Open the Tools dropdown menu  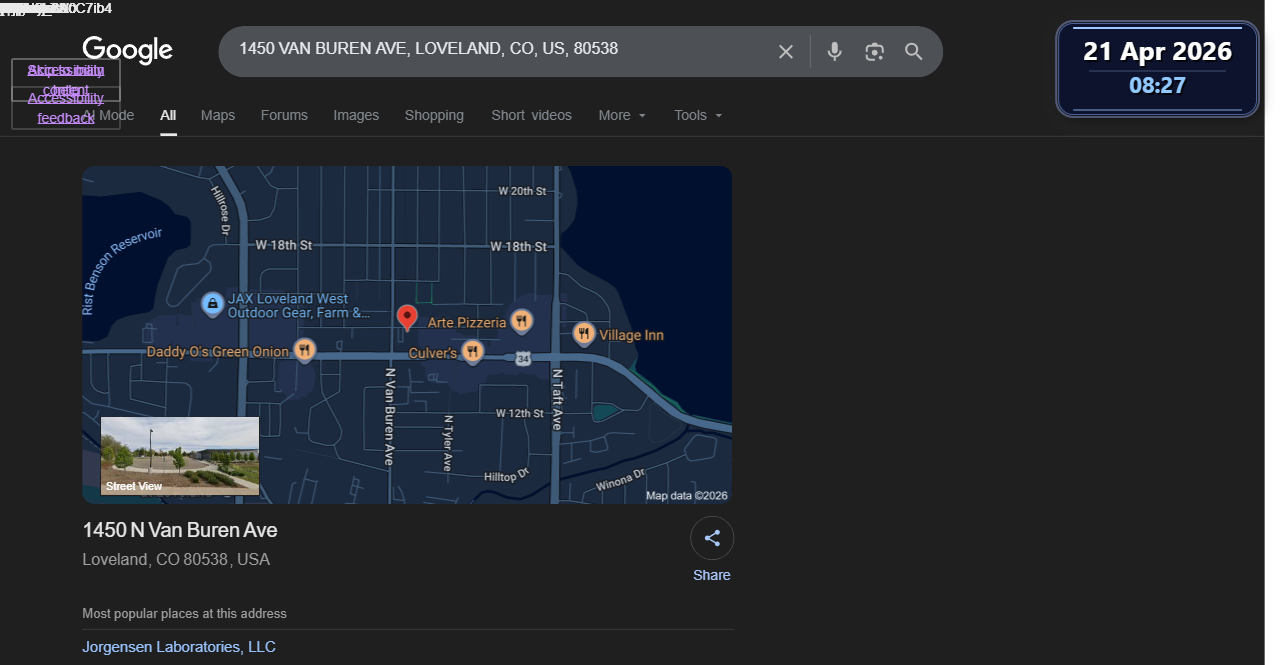pyautogui.click(x=698, y=115)
